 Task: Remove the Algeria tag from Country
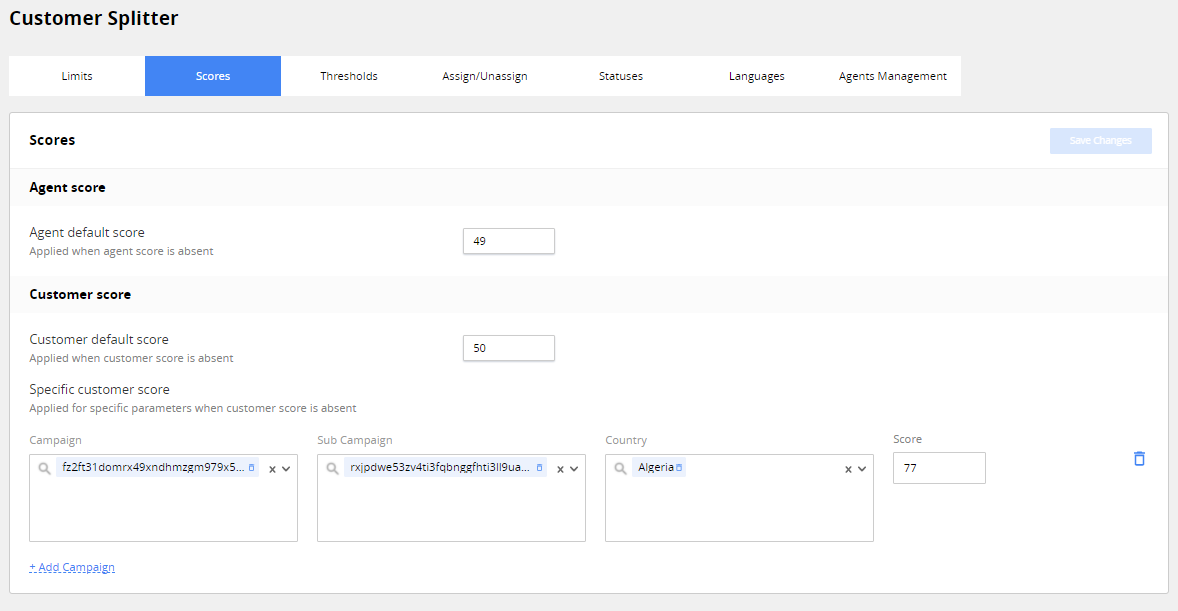click(x=679, y=468)
